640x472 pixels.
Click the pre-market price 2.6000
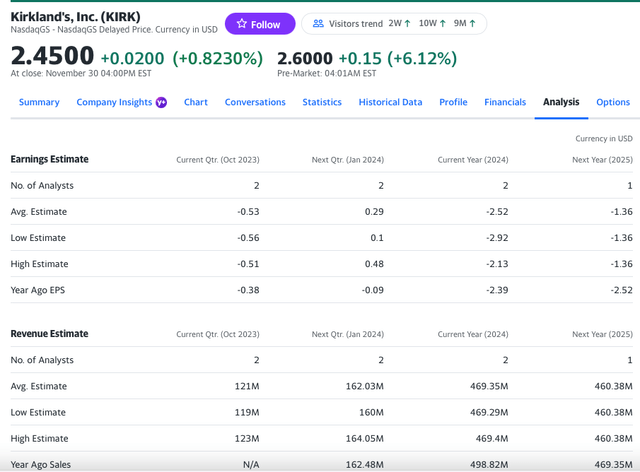(305, 58)
